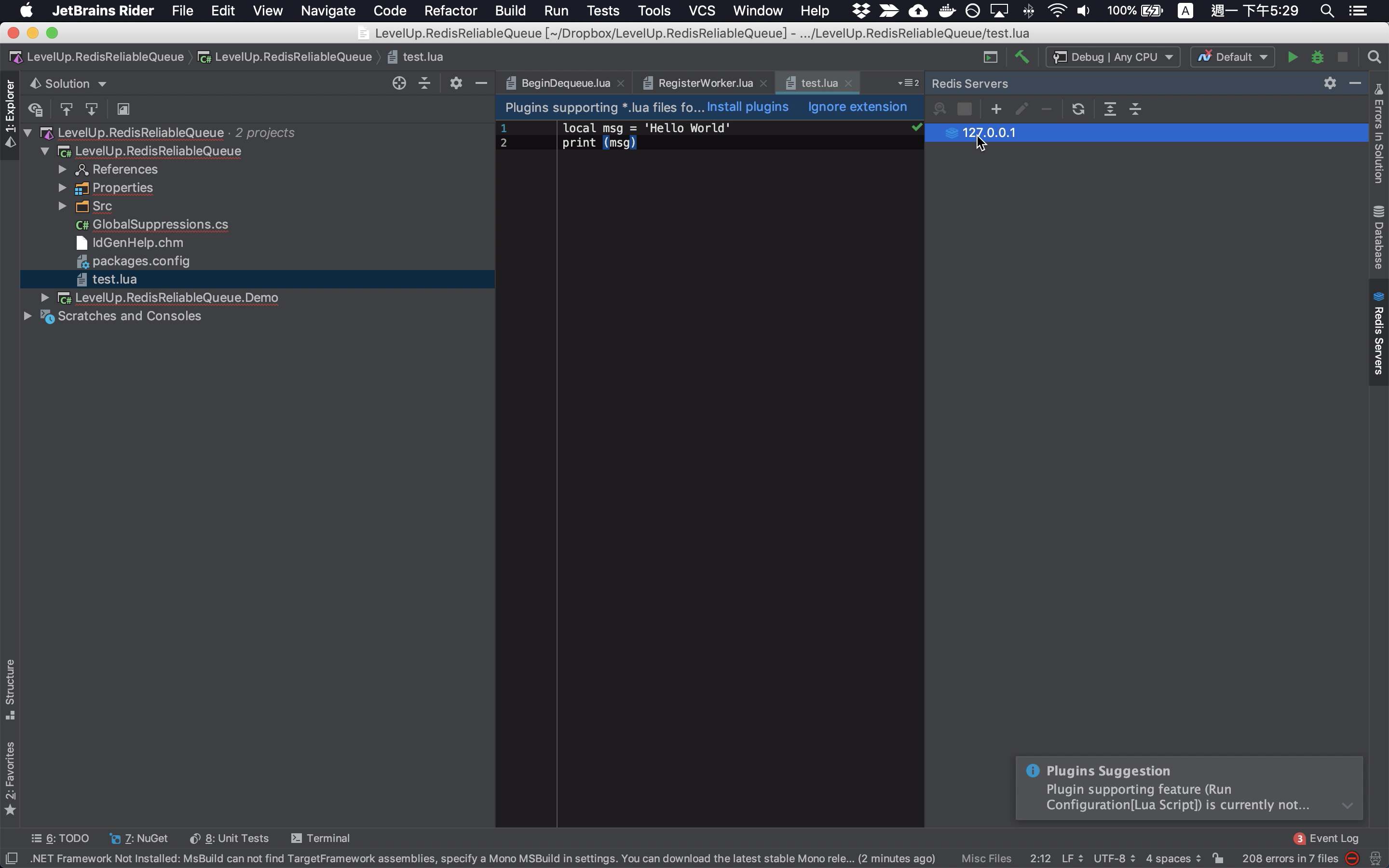Toggle tool window quick access icon
Image resolution: width=1389 pixels, height=868 pixels.
point(11,858)
